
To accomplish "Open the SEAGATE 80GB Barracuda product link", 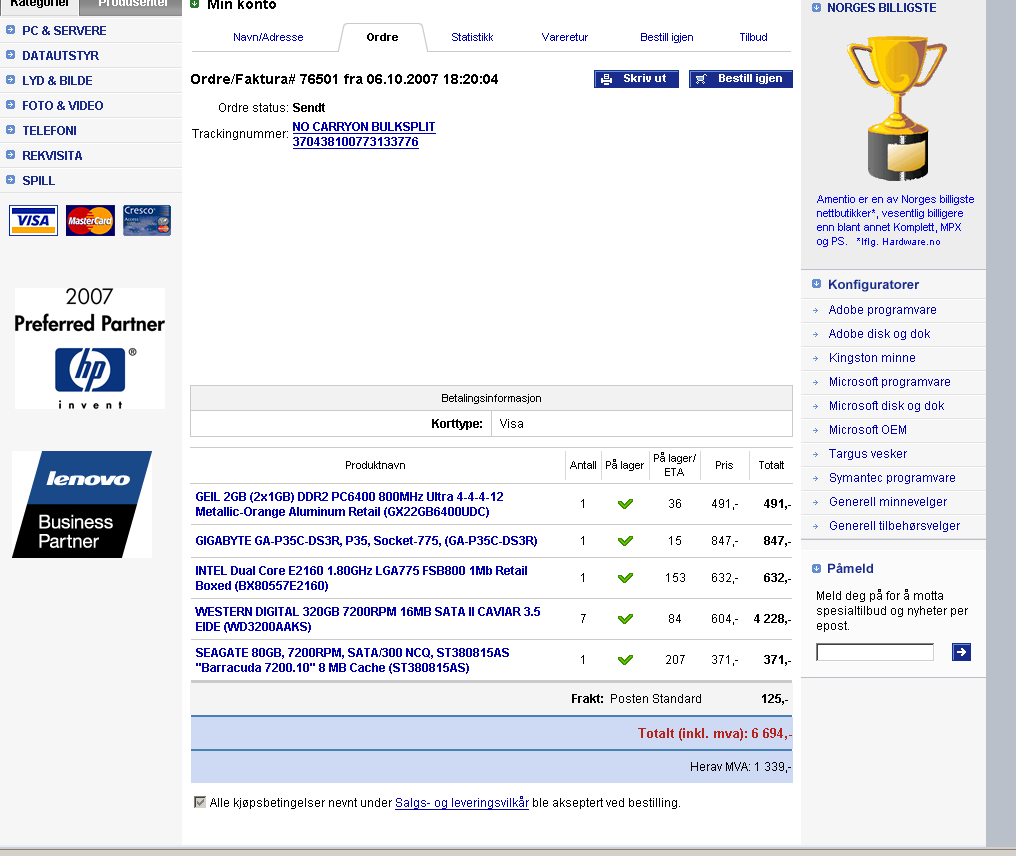I will coord(352,660).
